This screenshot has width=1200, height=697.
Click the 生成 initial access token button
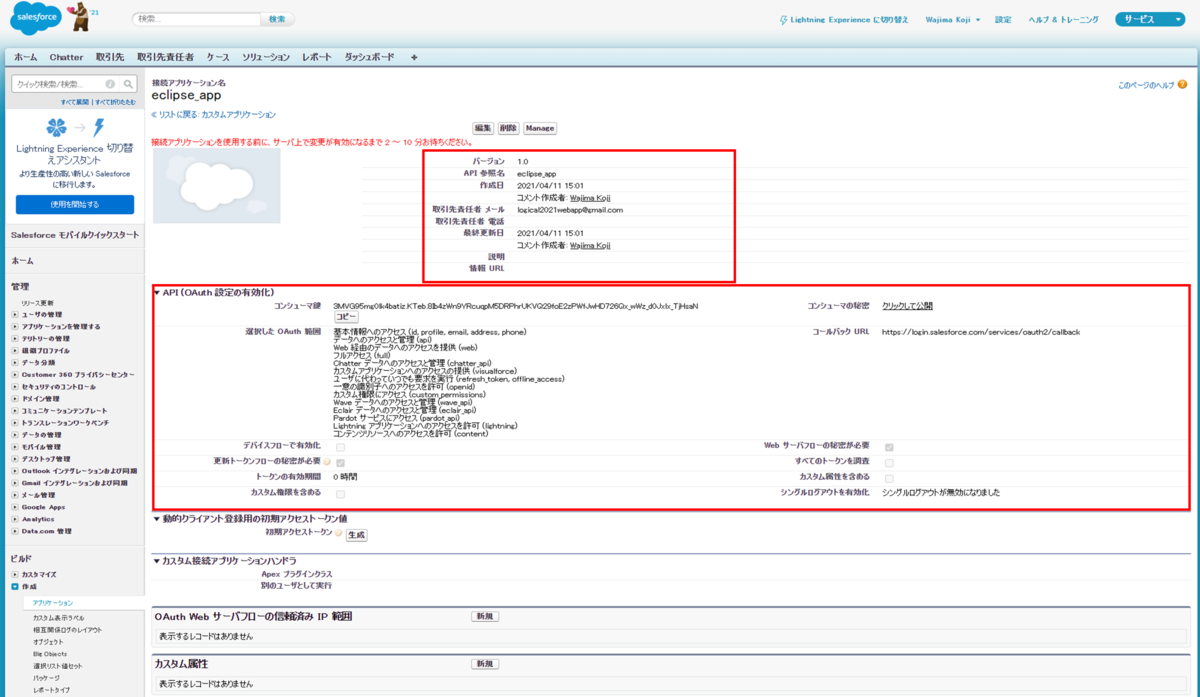pyautogui.click(x=356, y=535)
